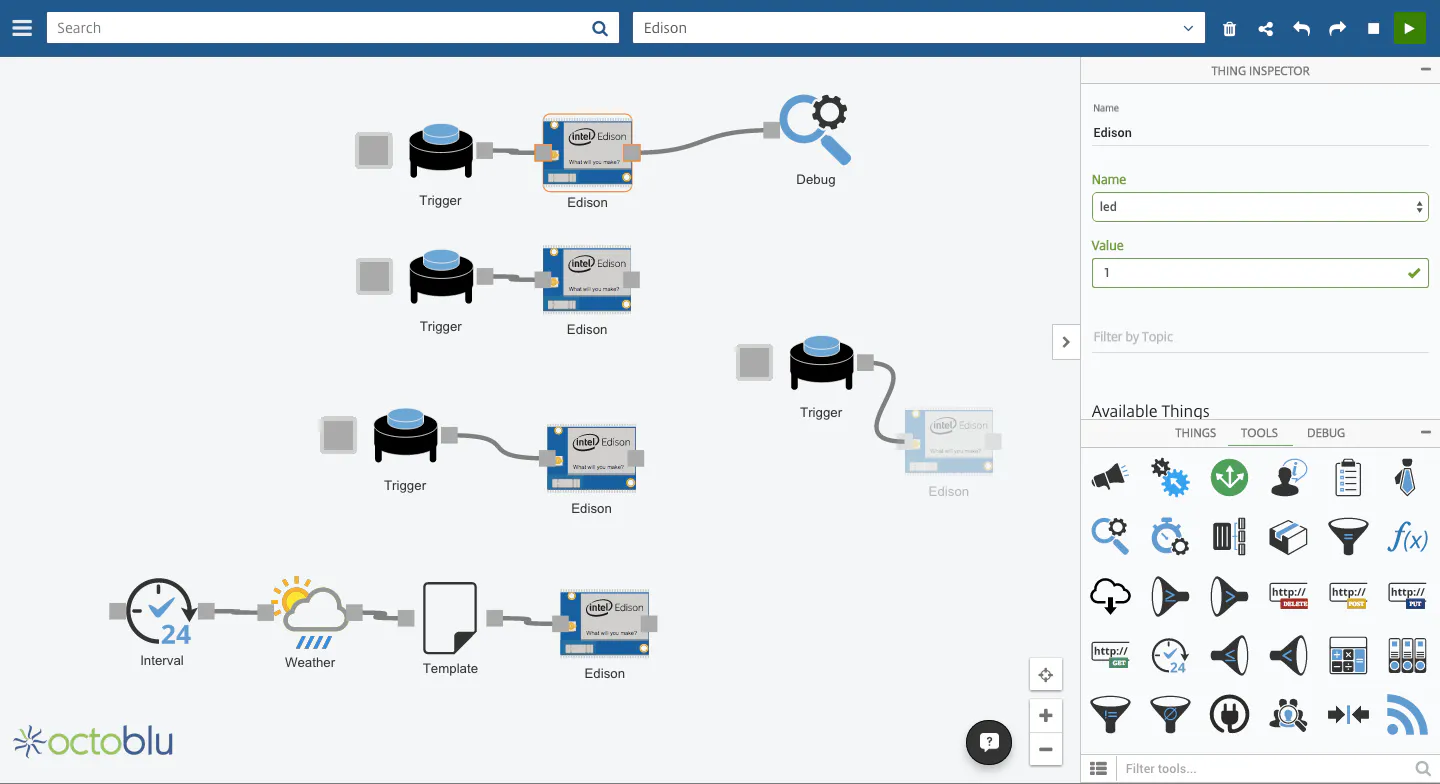Open the help chat bubble
Image resolution: width=1440 pixels, height=784 pixels.
989,742
